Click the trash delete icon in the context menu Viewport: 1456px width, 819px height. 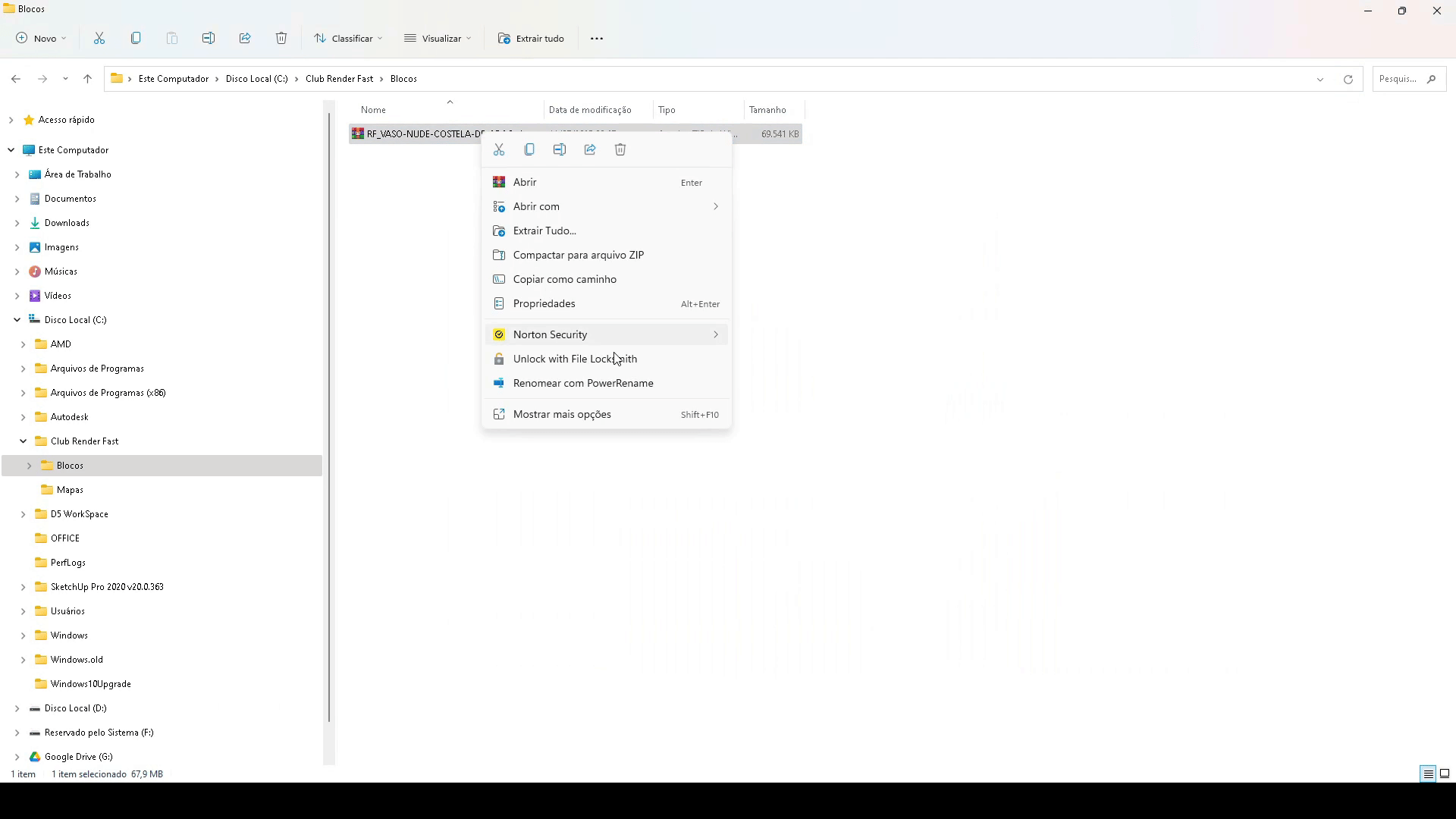pyautogui.click(x=620, y=149)
